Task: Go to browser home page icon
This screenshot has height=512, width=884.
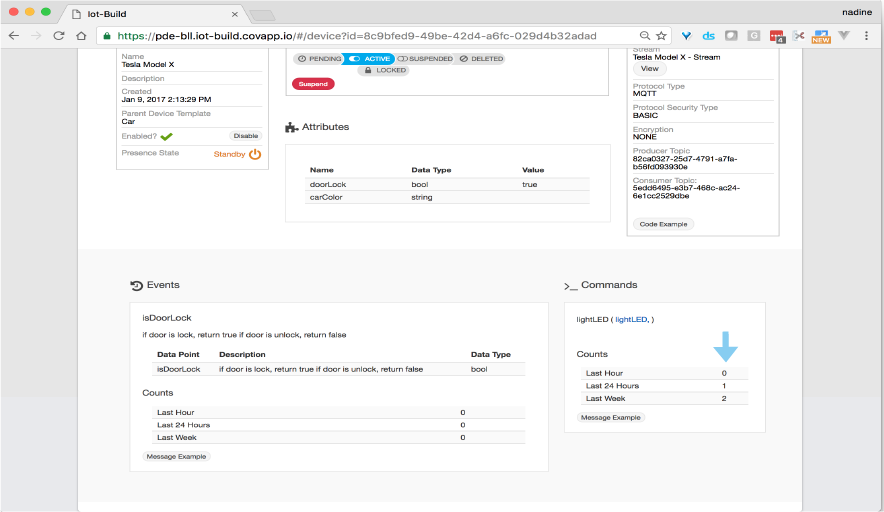Action: point(82,35)
